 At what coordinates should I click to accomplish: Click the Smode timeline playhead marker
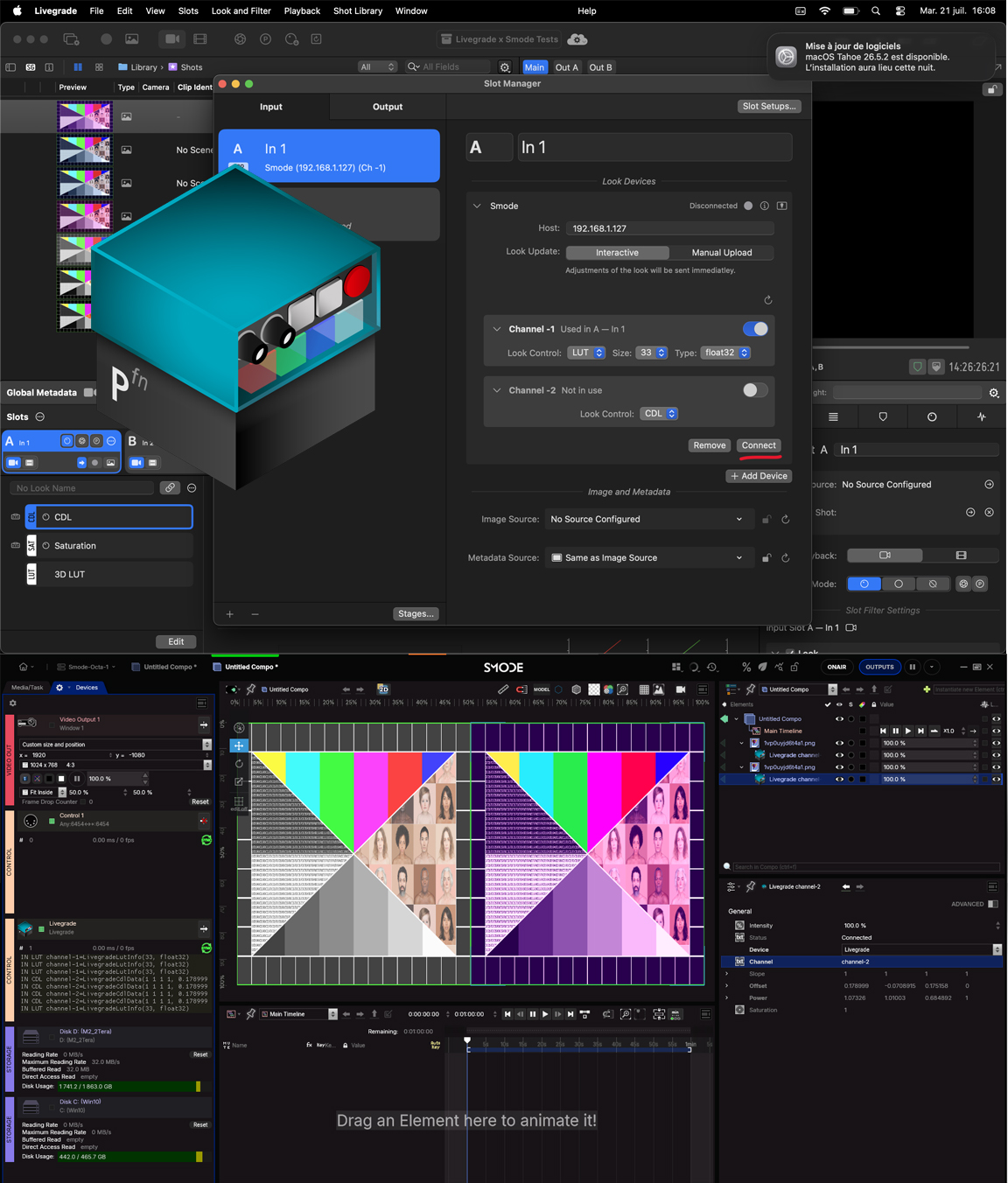coord(467,1040)
